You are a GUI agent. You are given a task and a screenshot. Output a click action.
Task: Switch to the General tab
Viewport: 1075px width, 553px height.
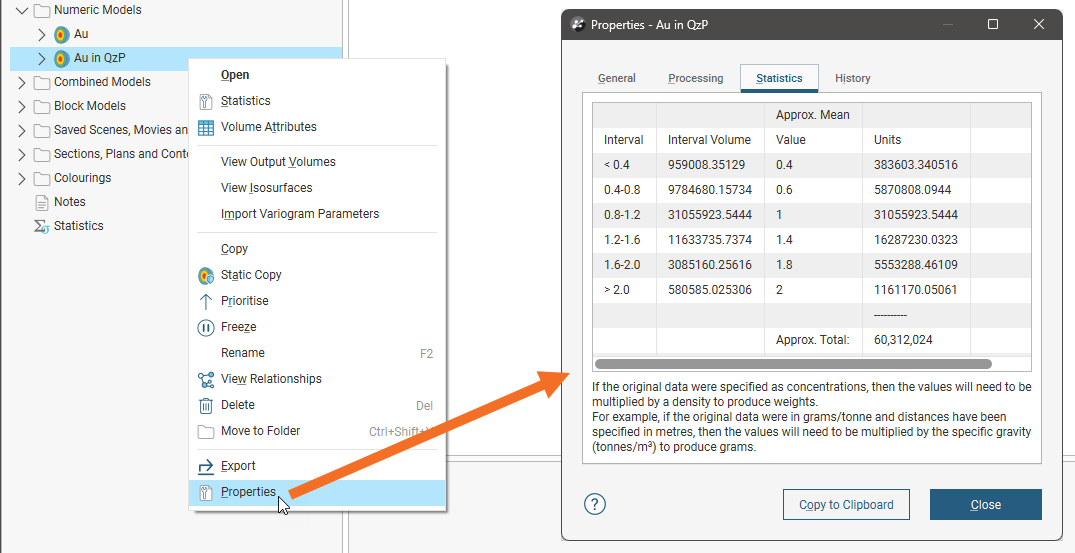616,78
